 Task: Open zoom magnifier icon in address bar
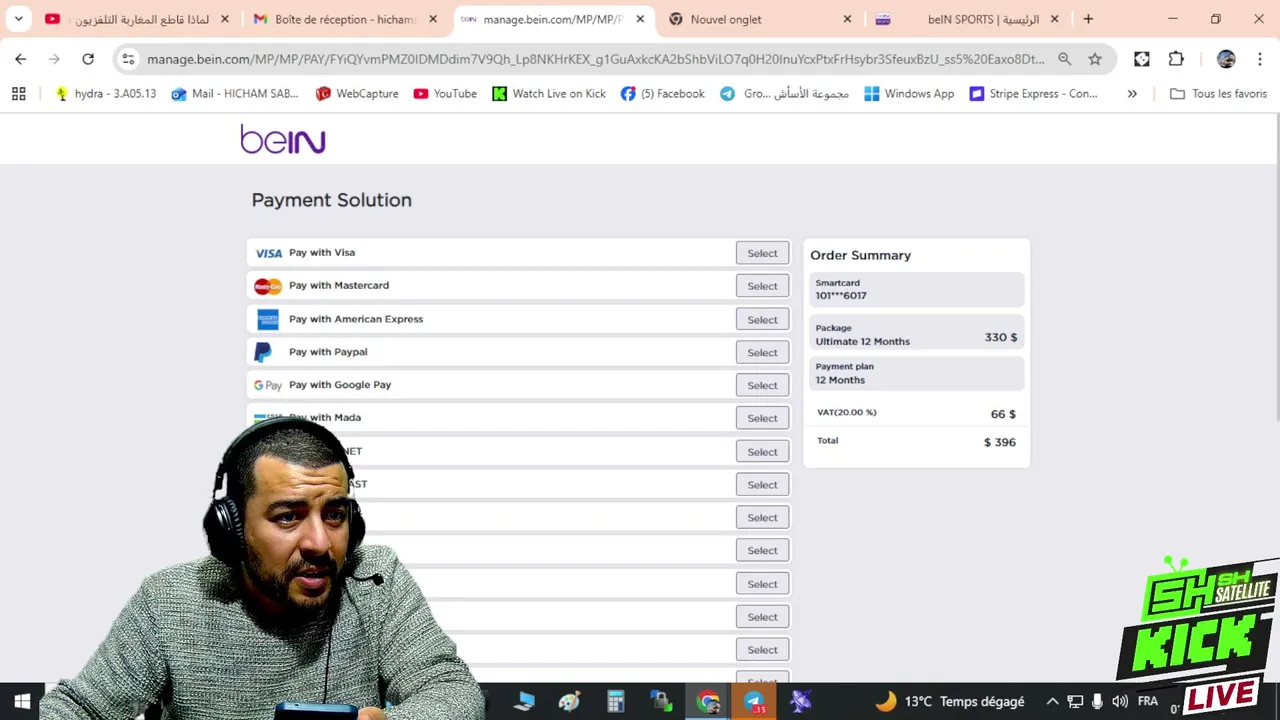pyautogui.click(x=1065, y=59)
